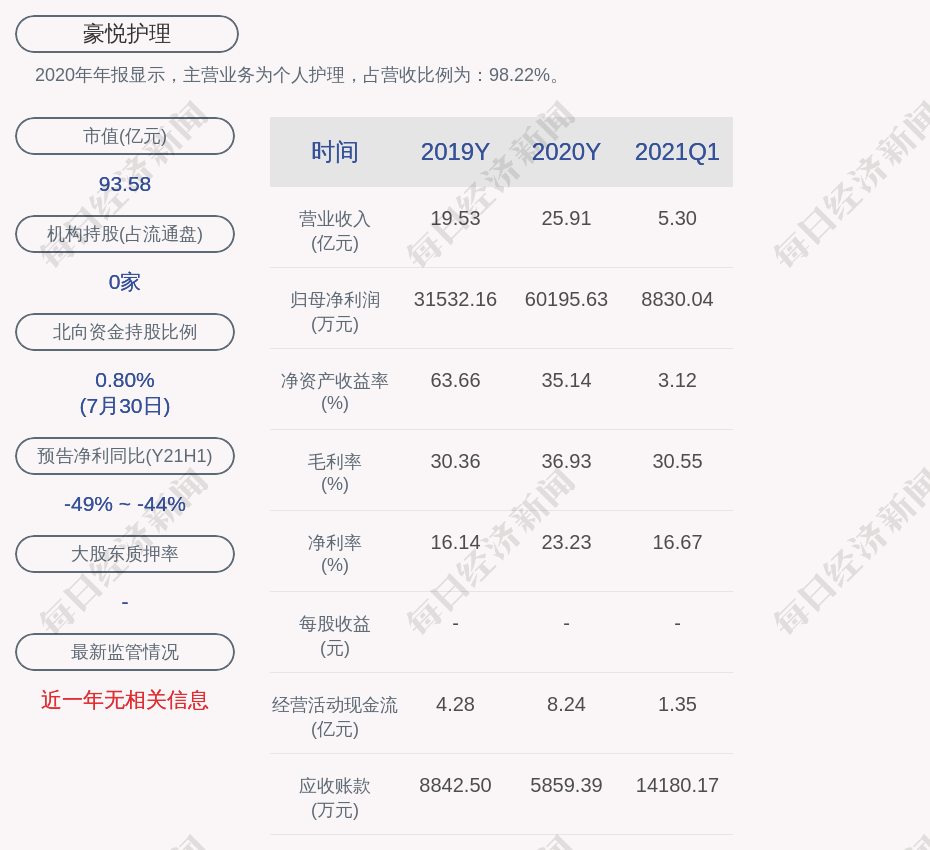The height and width of the screenshot is (850, 930).
Task: Select the 2020Y column header
Action: pyautogui.click(x=566, y=152)
